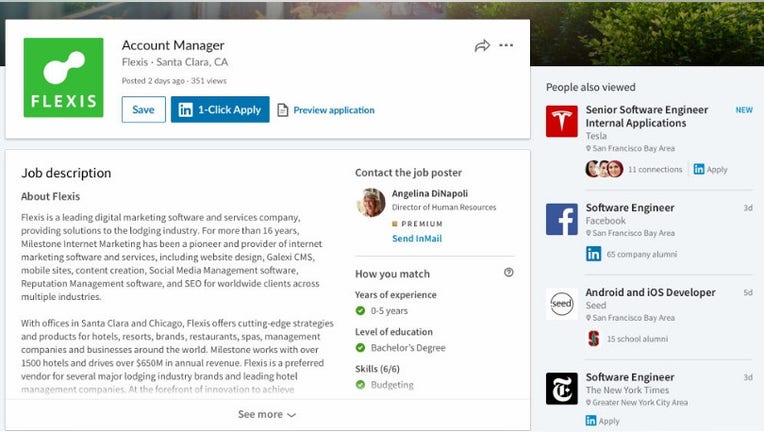
Task: Click the Tesla company name
Action: coord(596,136)
